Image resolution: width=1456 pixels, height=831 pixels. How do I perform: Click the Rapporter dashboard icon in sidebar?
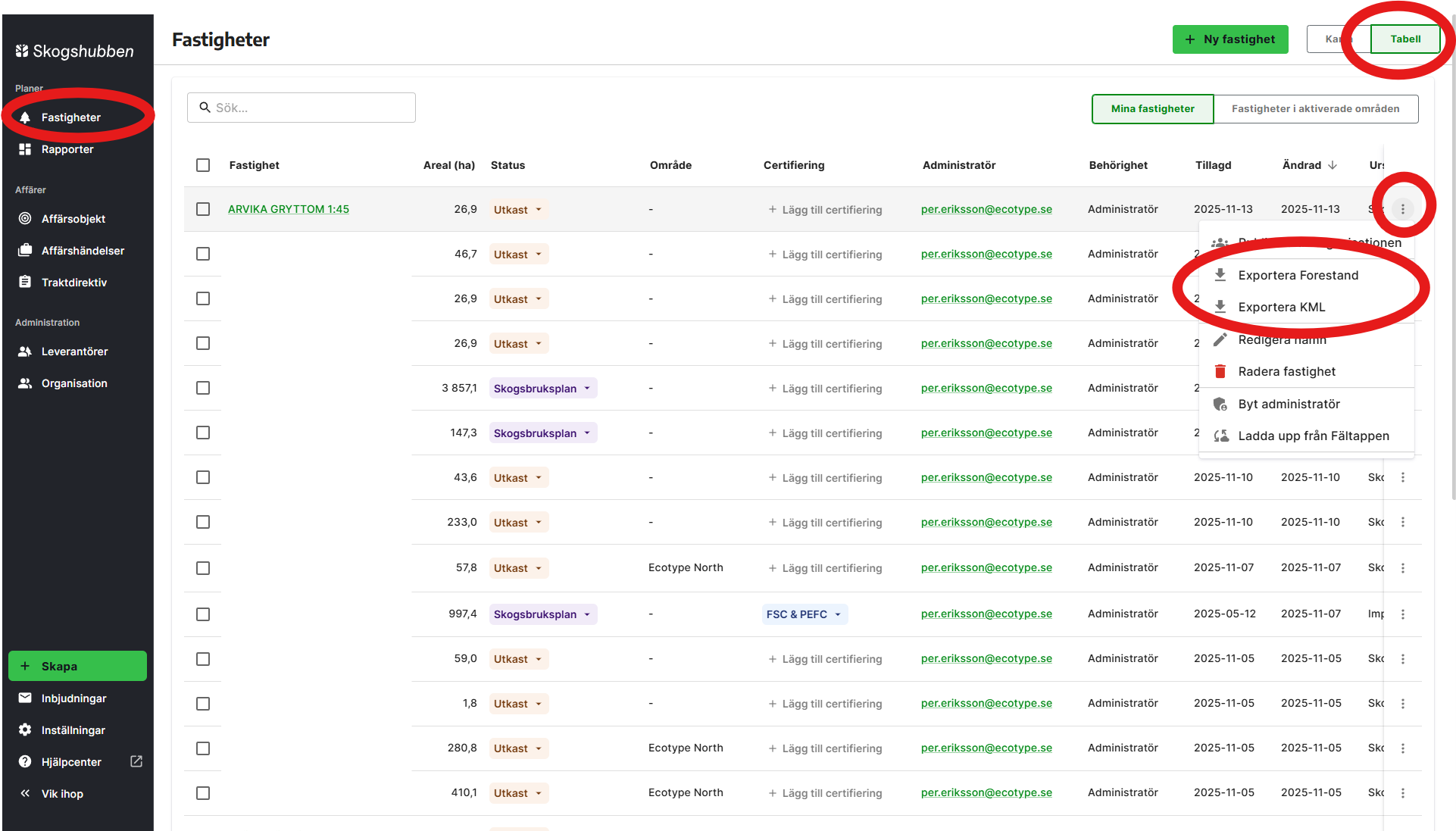coord(25,149)
